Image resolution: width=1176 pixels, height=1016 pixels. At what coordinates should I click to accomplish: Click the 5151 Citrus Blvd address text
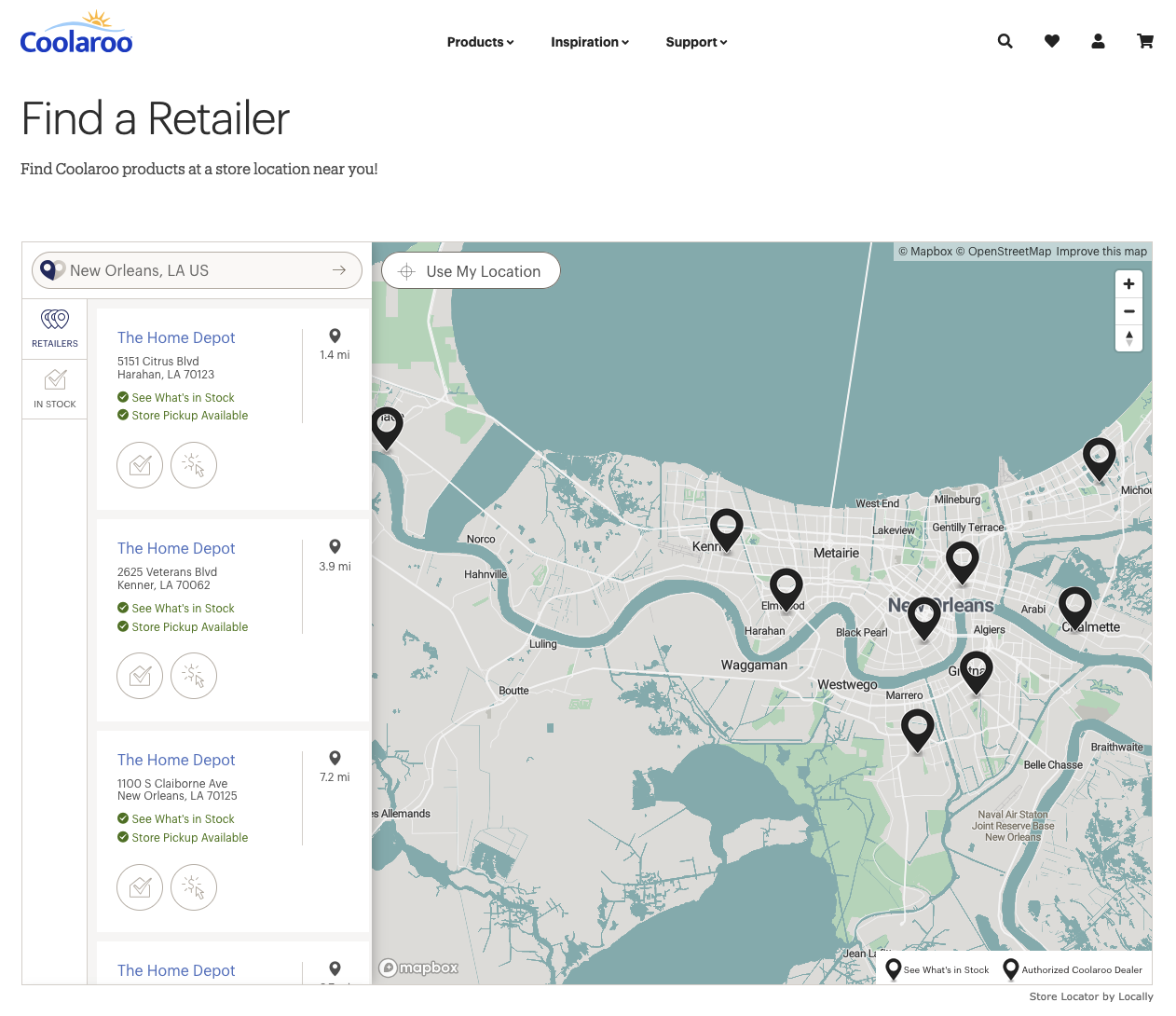pos(158,362)
